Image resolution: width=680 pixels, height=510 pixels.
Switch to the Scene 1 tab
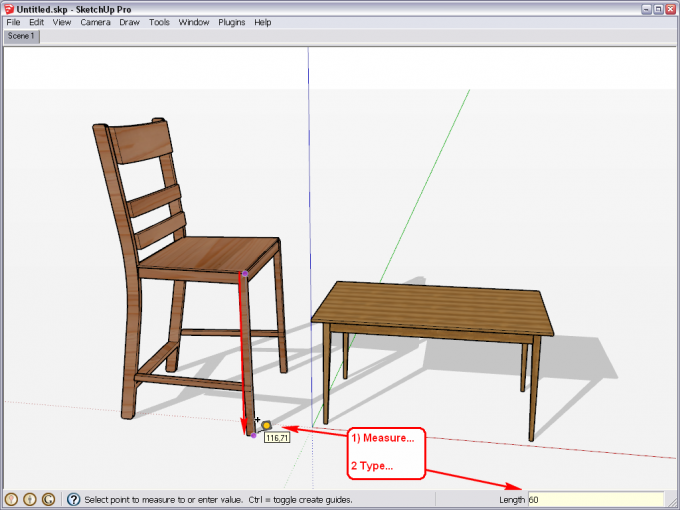(21, 36)
